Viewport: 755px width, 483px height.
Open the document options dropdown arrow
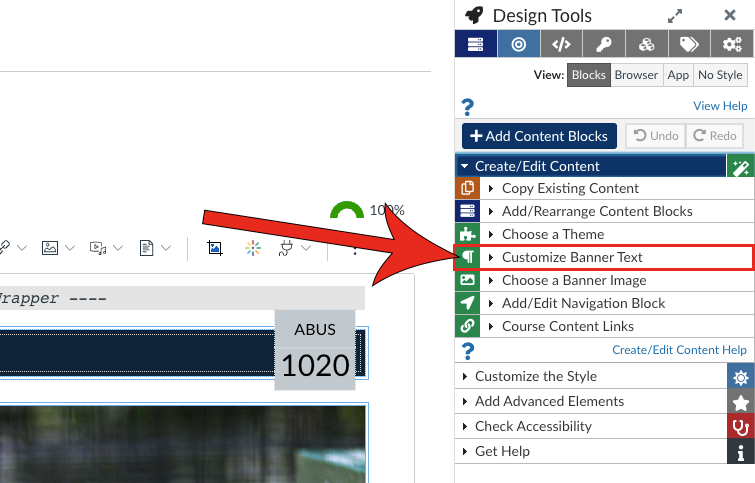(x=166, y=248)
